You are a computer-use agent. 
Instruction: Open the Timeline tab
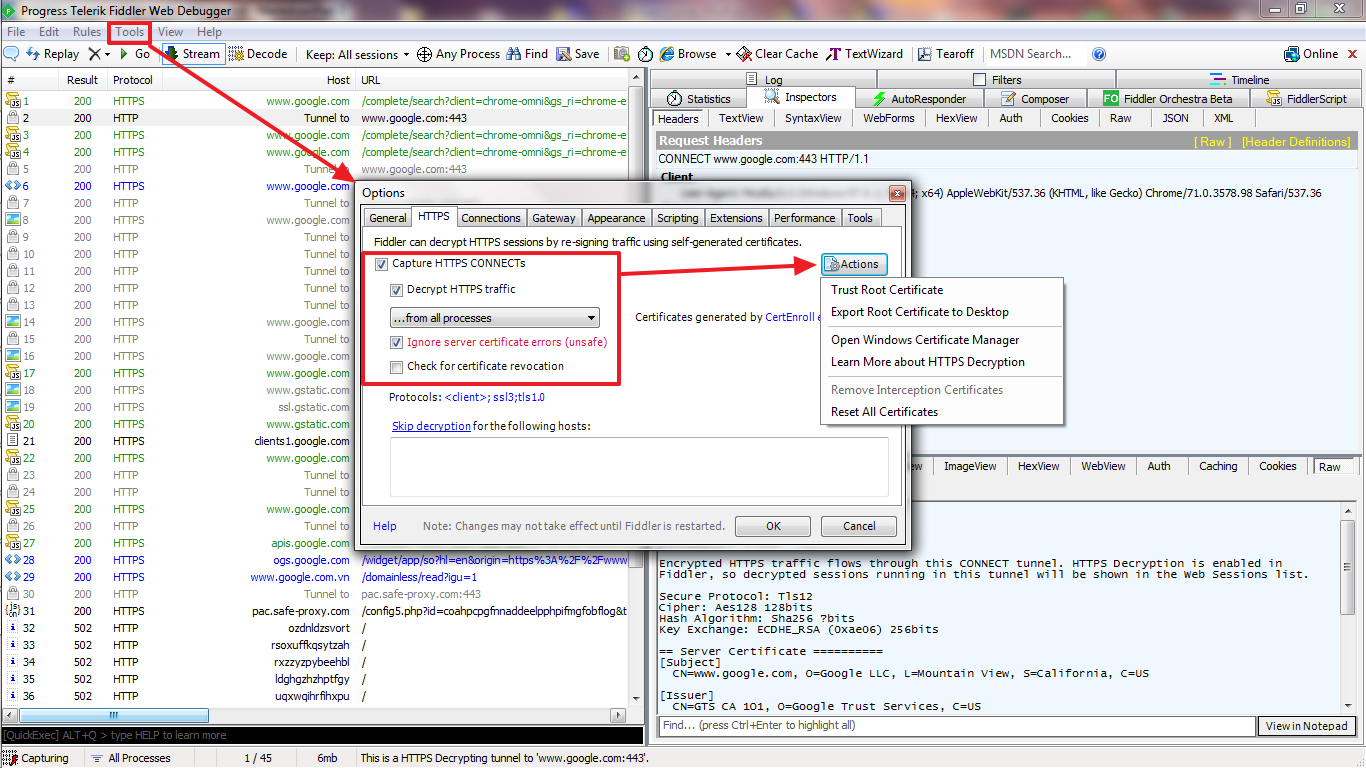click(x=1240, y=80)
